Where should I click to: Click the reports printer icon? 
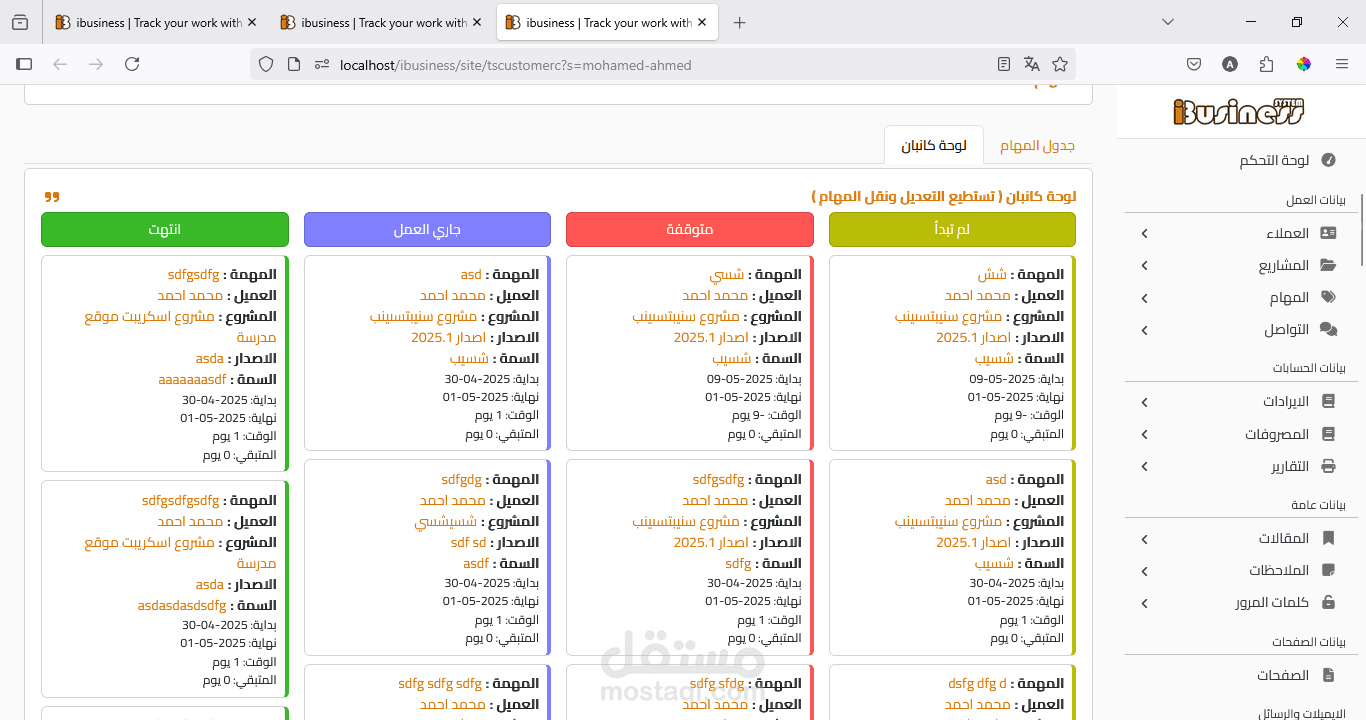(1328, 466)
